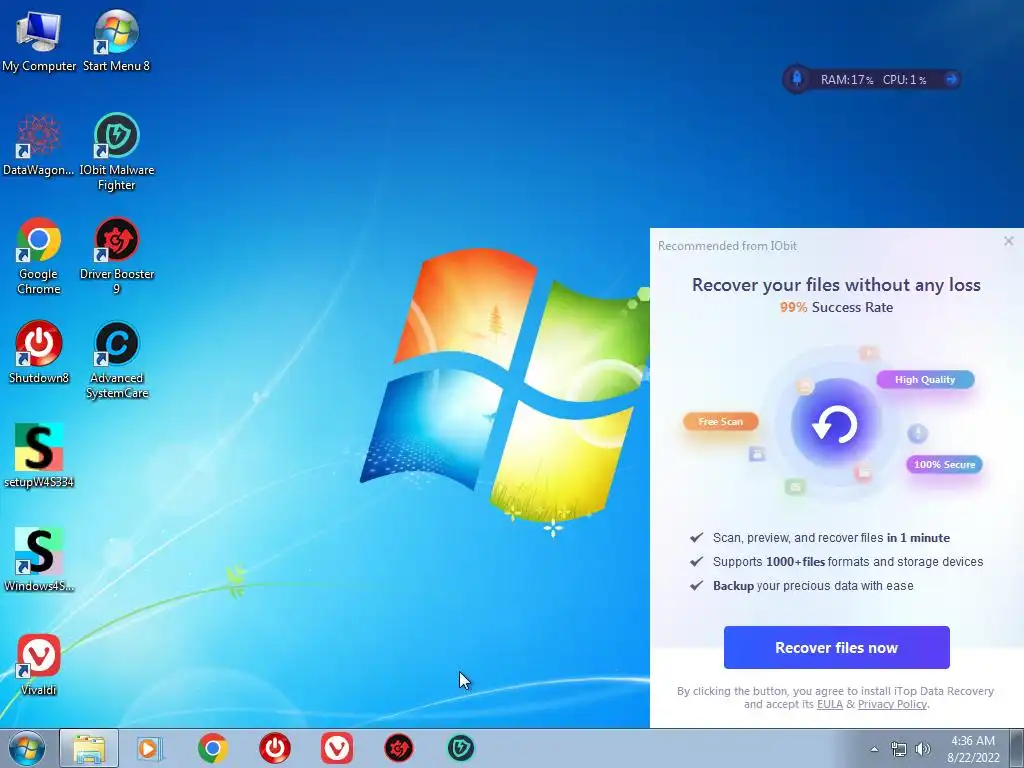The width and height of the screenshot is (1024, 768).
Task: Select the Vivaldi desktop shortcut
Action: pyautogui.click(x=39, y=664)
